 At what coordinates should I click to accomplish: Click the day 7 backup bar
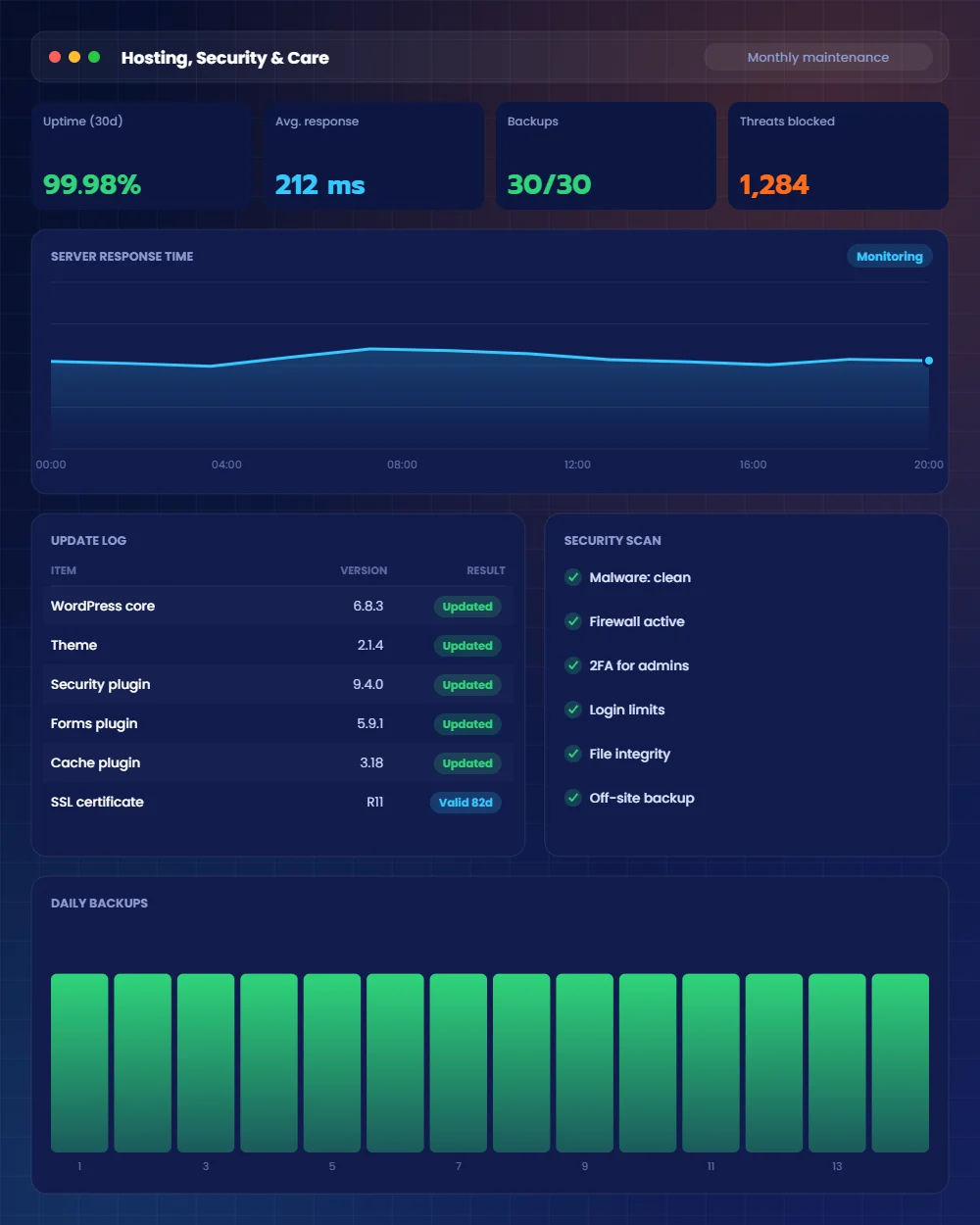coord(459,1063)
